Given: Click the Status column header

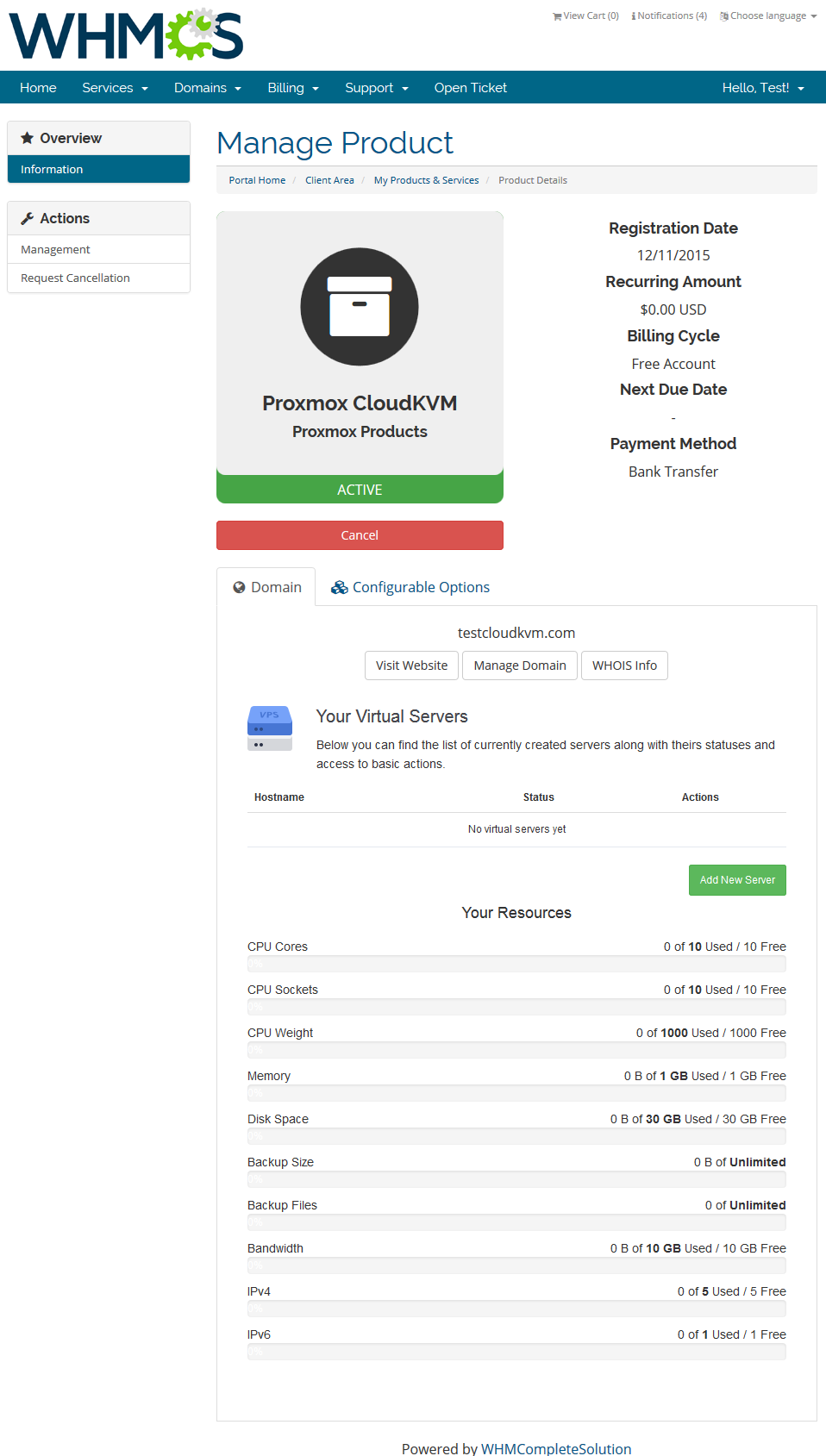Looking at the screenshot, I should pyautogui.click(x=539, y=797).
